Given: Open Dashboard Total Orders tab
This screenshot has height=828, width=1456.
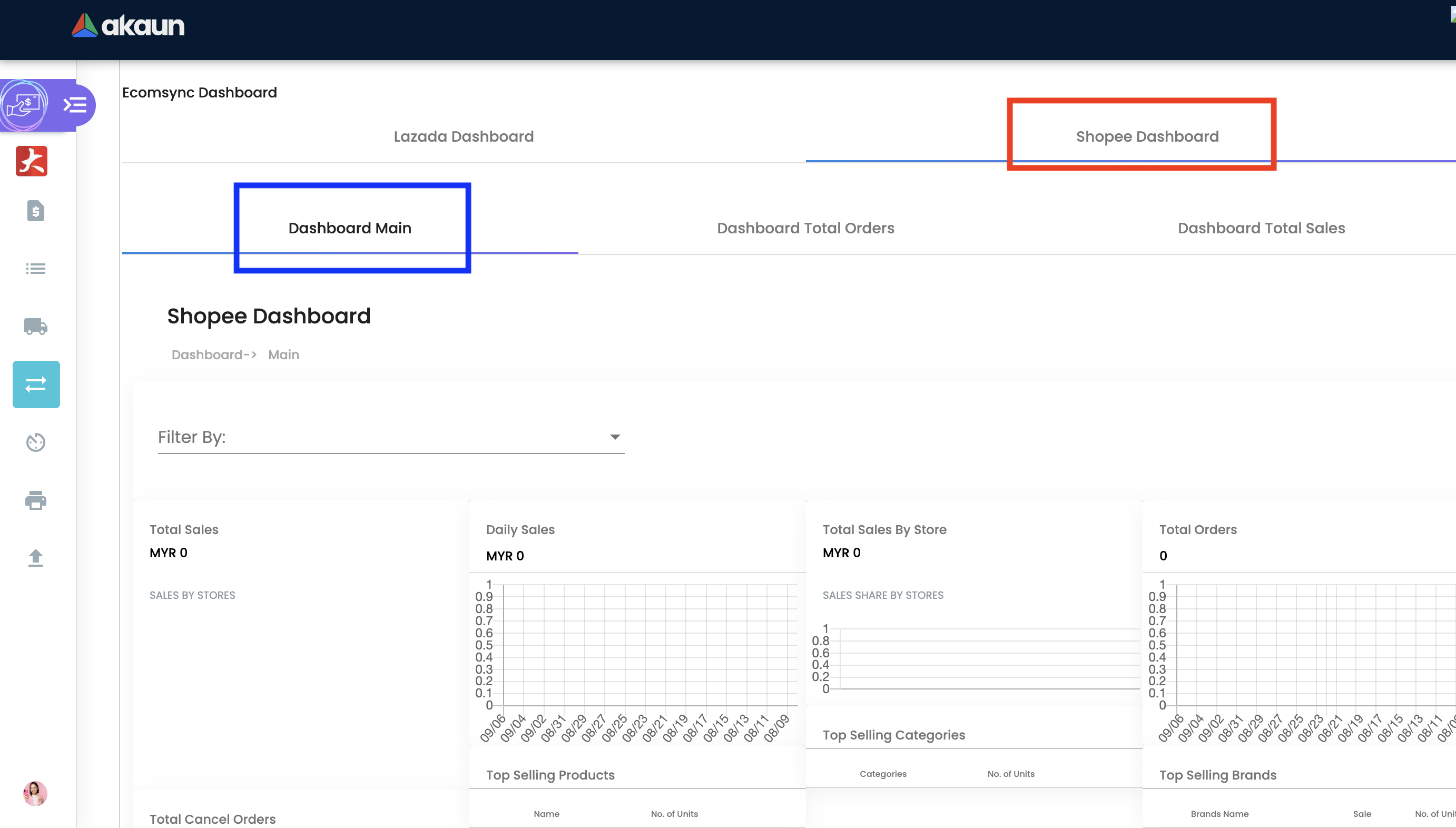Looking at the screenshot, I should coord(805,228).
